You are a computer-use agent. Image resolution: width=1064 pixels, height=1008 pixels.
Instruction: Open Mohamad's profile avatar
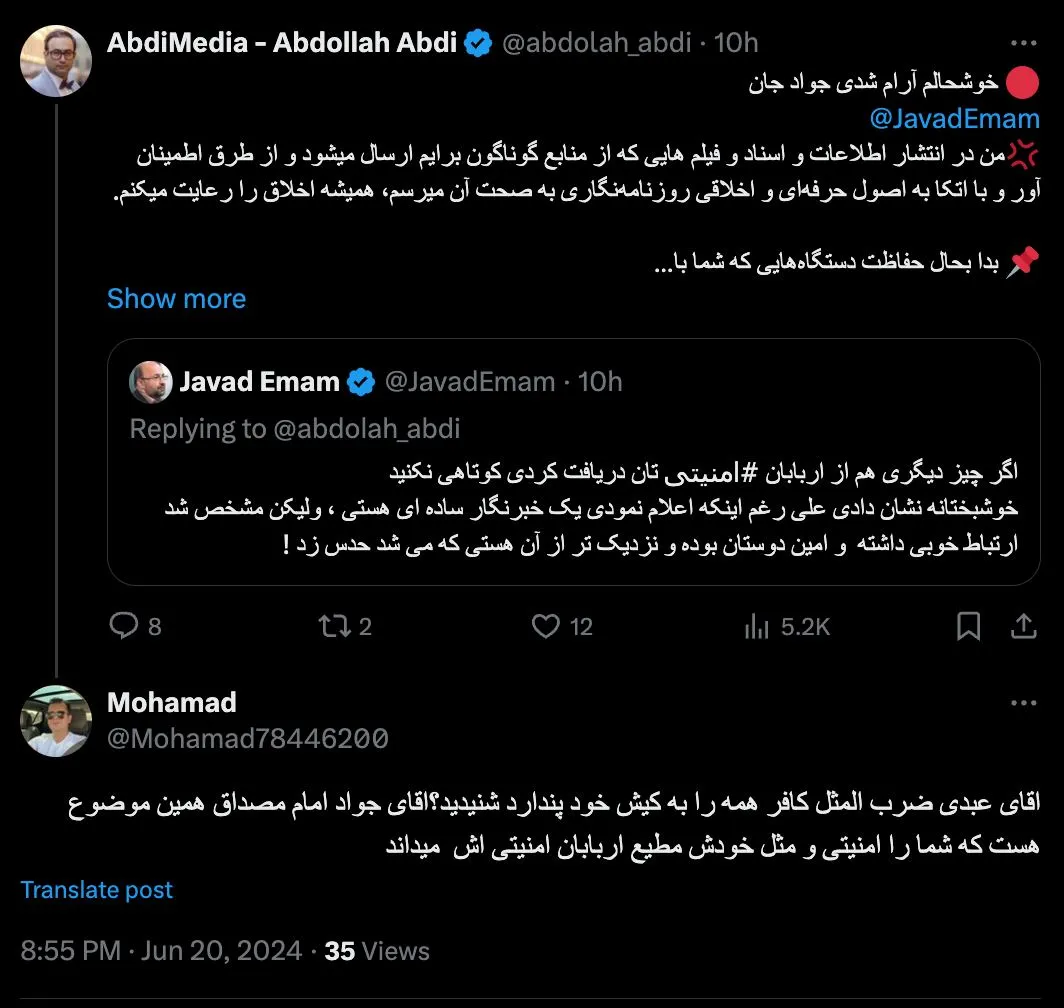(56, 720)
